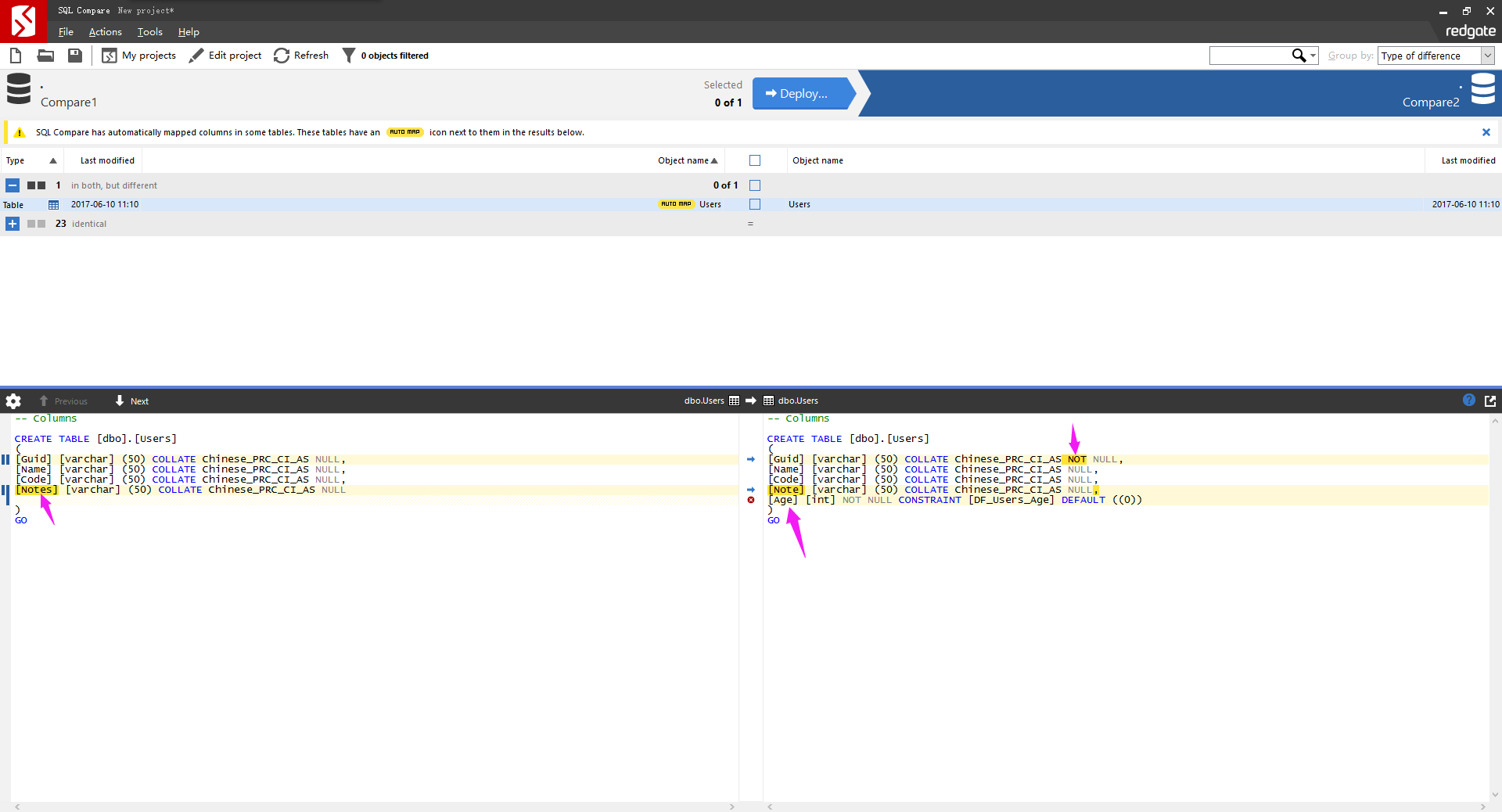Click the right pane vertical scrollbar
This screenshot has width=1502, height=812.
(x=1495, y=608)
